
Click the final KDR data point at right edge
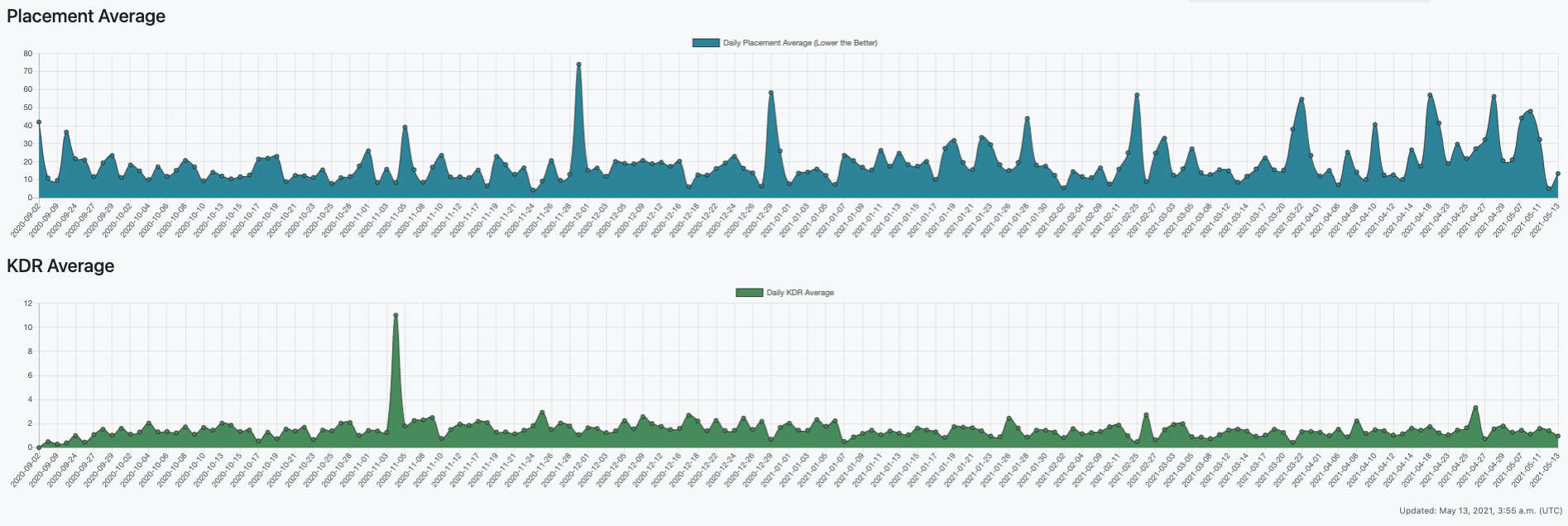tap(1557, 436)
